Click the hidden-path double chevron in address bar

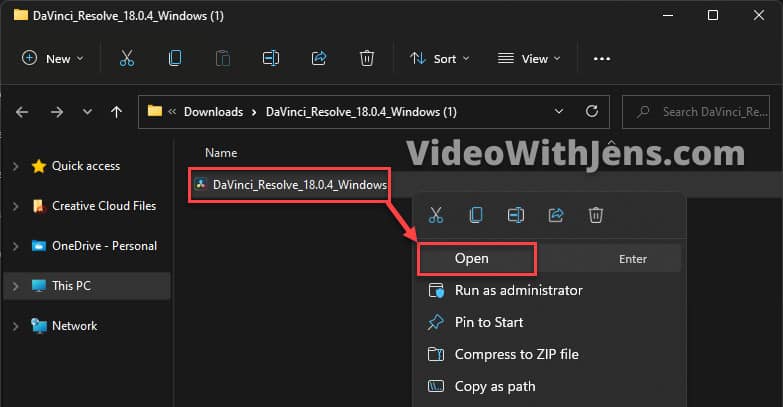(x=172, y=111)
